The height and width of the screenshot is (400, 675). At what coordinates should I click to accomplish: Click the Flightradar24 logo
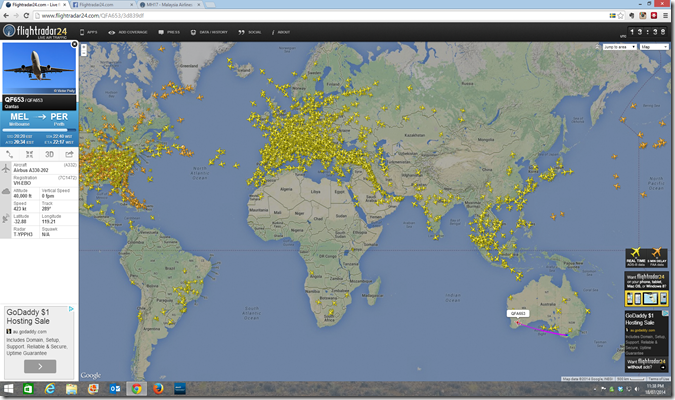click(35, 31)
